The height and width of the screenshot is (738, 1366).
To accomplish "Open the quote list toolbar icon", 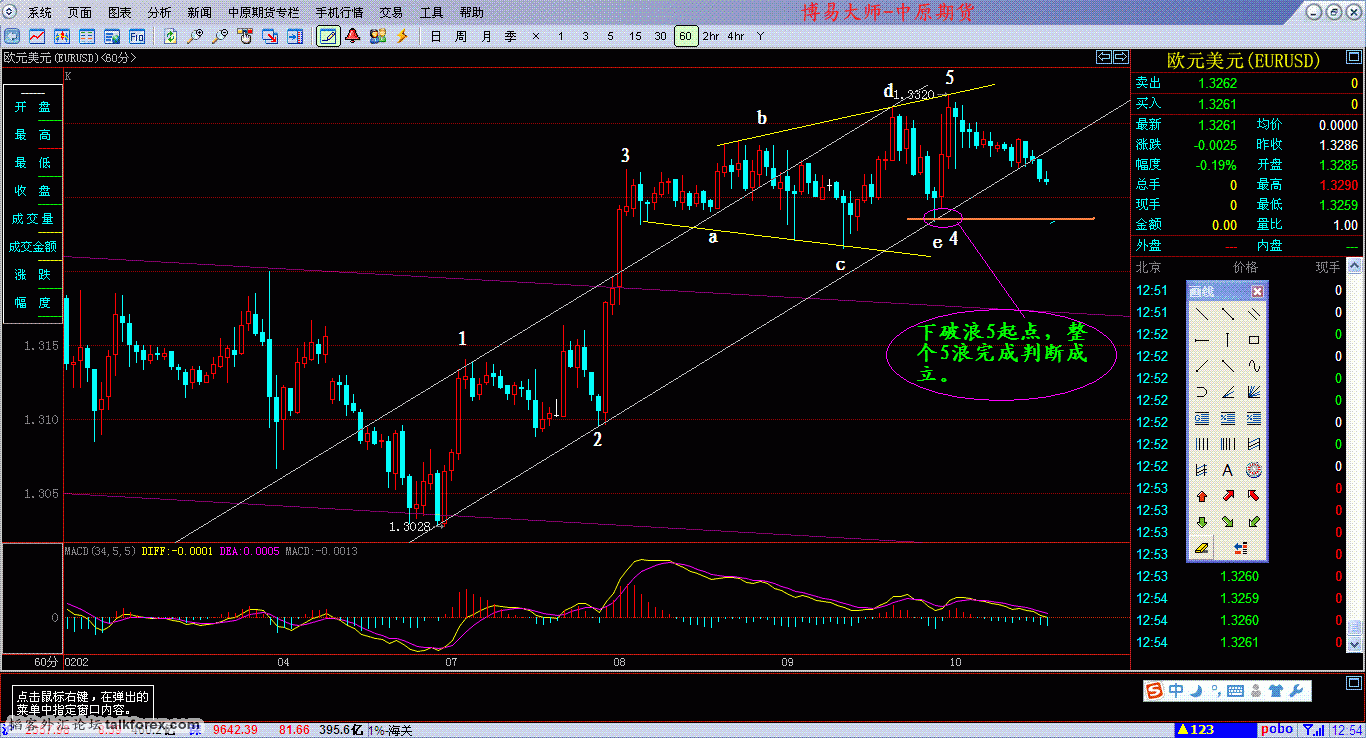I will pos(87,36).
